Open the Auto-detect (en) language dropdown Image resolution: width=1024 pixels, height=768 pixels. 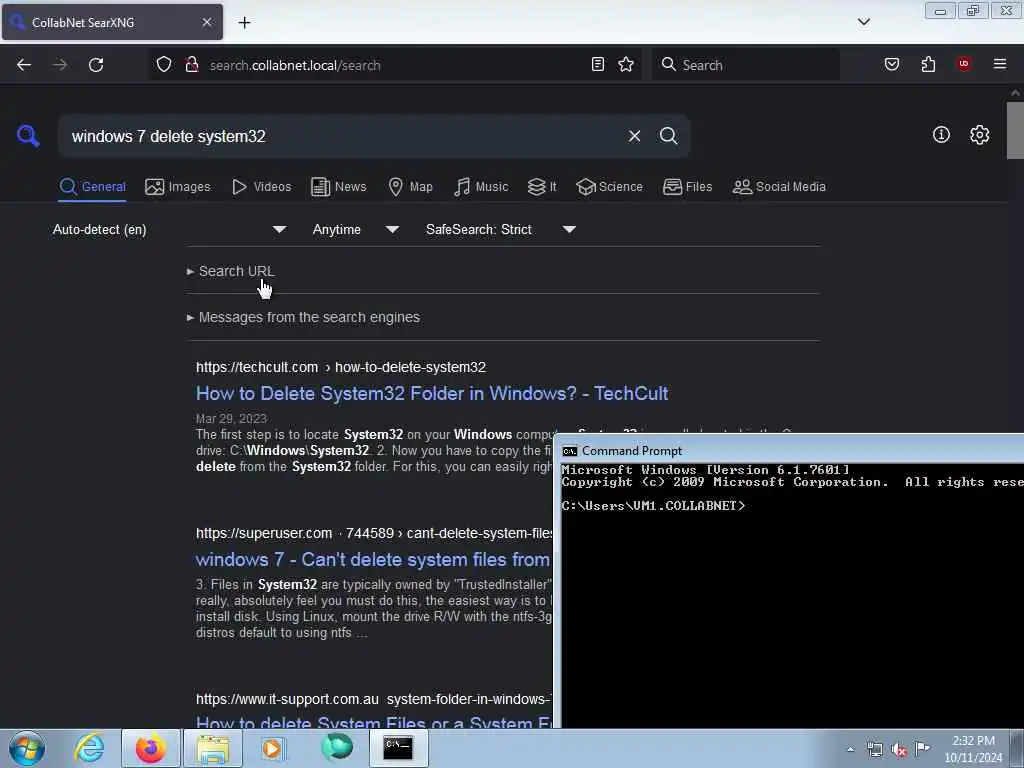(x=169, y=229)
